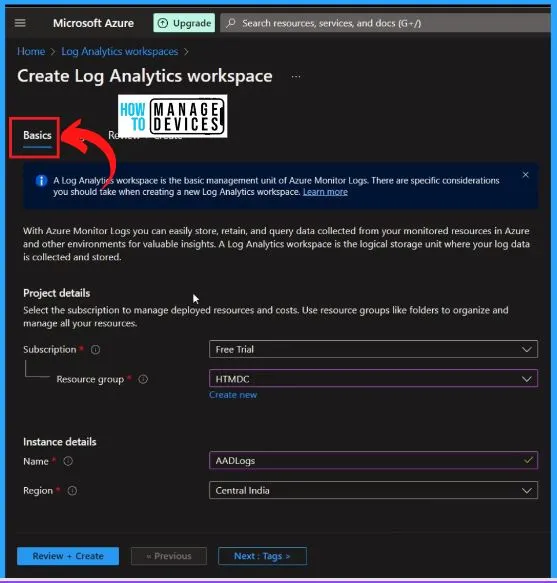Show Name info tooltip icon
Image resolution: width=557 pixels, height=583 pixels.
pyautogui.click(x=68, y=461)
